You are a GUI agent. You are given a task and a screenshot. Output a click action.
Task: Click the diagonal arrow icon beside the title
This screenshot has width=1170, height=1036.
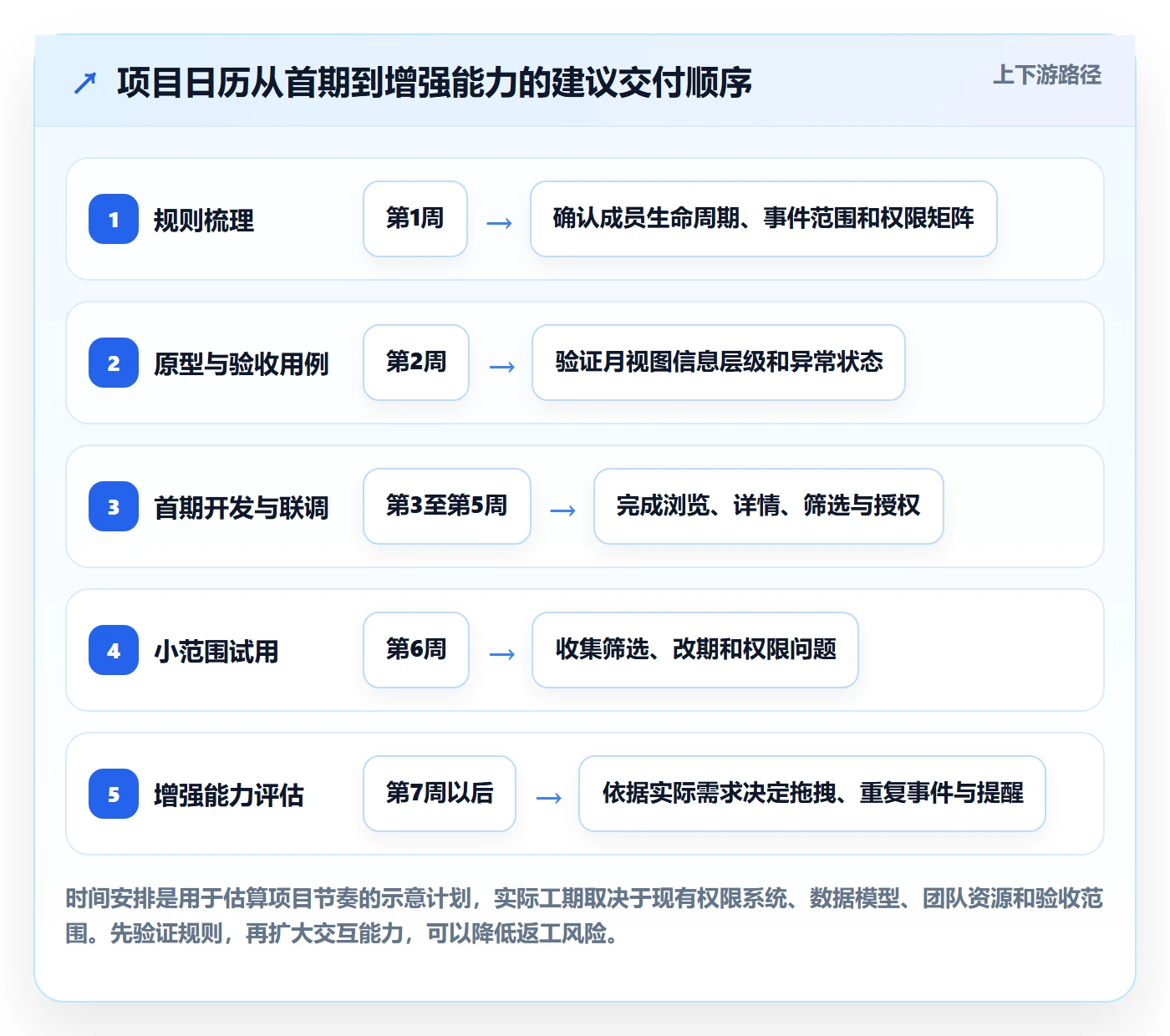point(85,83)
